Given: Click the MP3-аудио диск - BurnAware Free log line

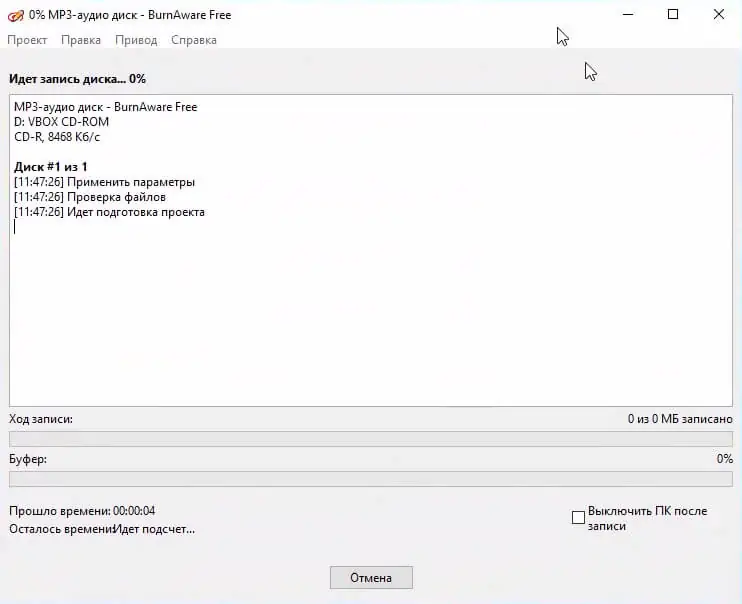Looking at the screenshot, I should click(106, 107).
